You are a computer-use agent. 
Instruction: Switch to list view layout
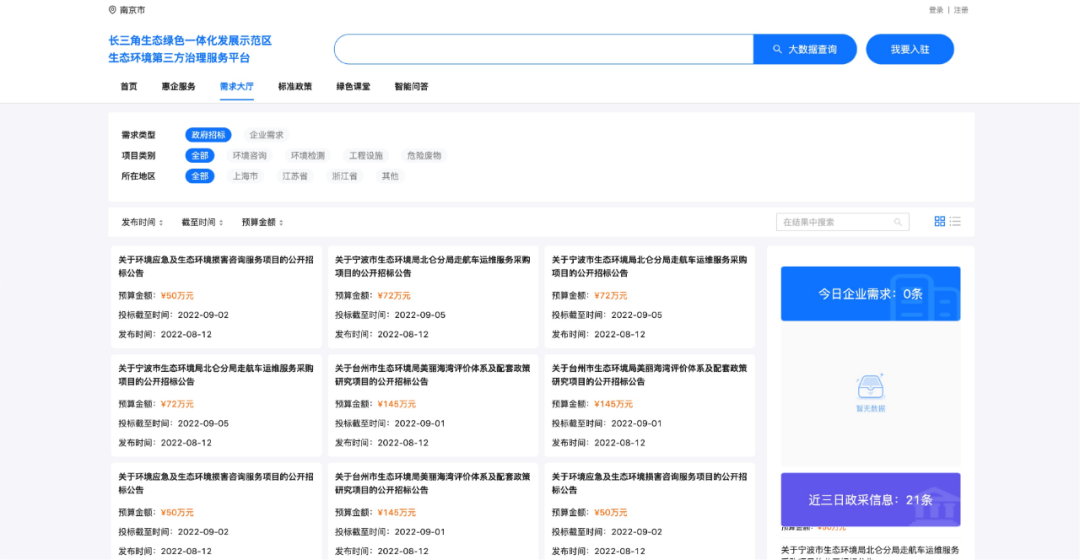click(x=955, y=221)
